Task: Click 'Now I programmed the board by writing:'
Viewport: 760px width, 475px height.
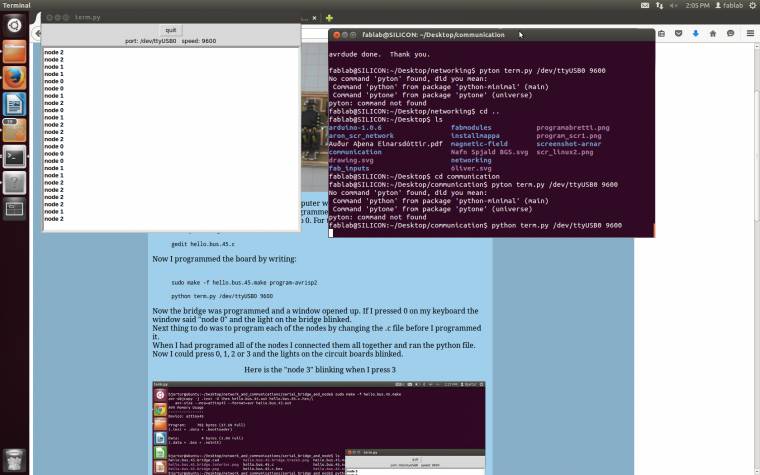Action: coord(224,259)
